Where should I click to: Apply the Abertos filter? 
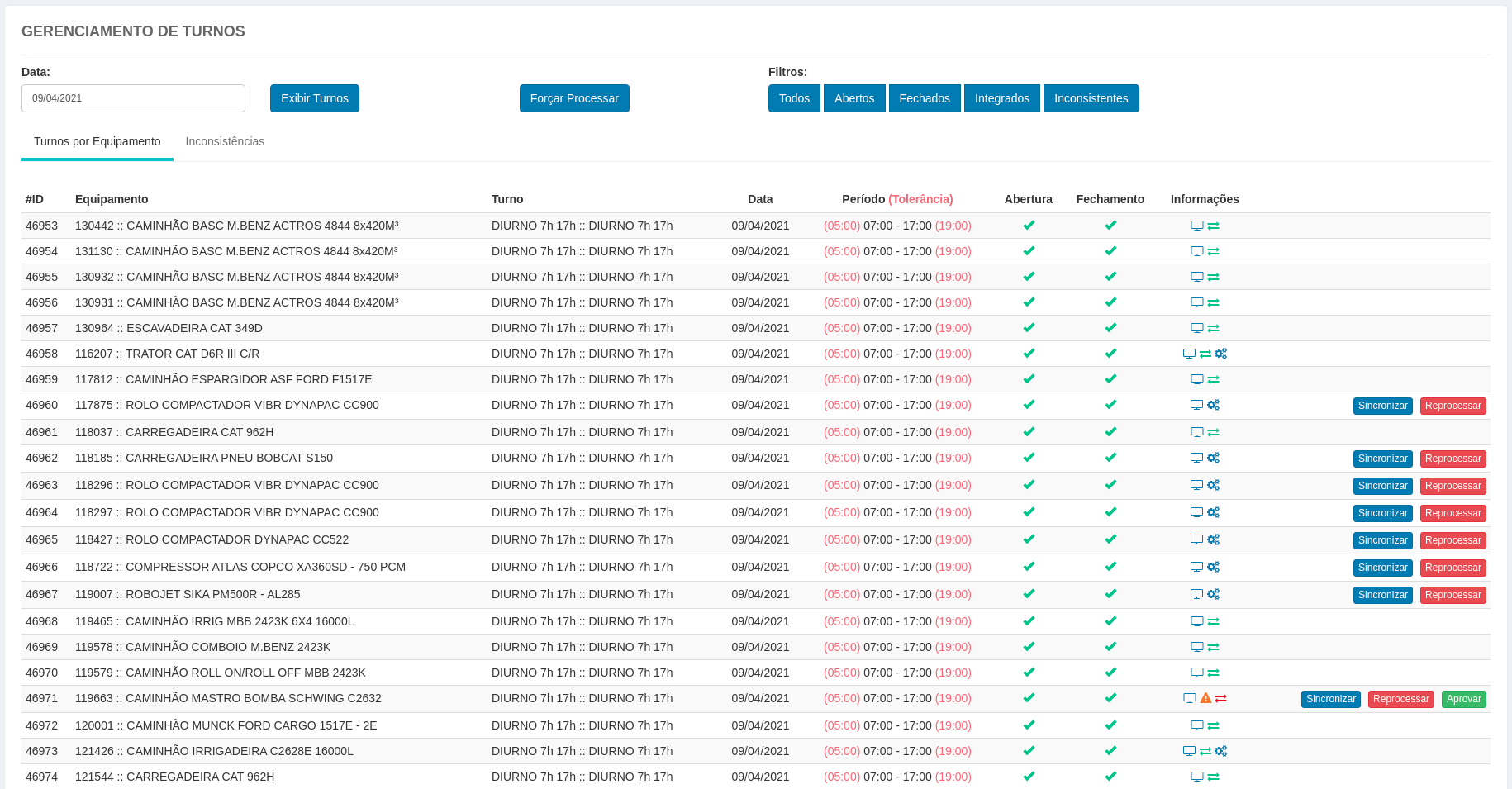[854, 98]
